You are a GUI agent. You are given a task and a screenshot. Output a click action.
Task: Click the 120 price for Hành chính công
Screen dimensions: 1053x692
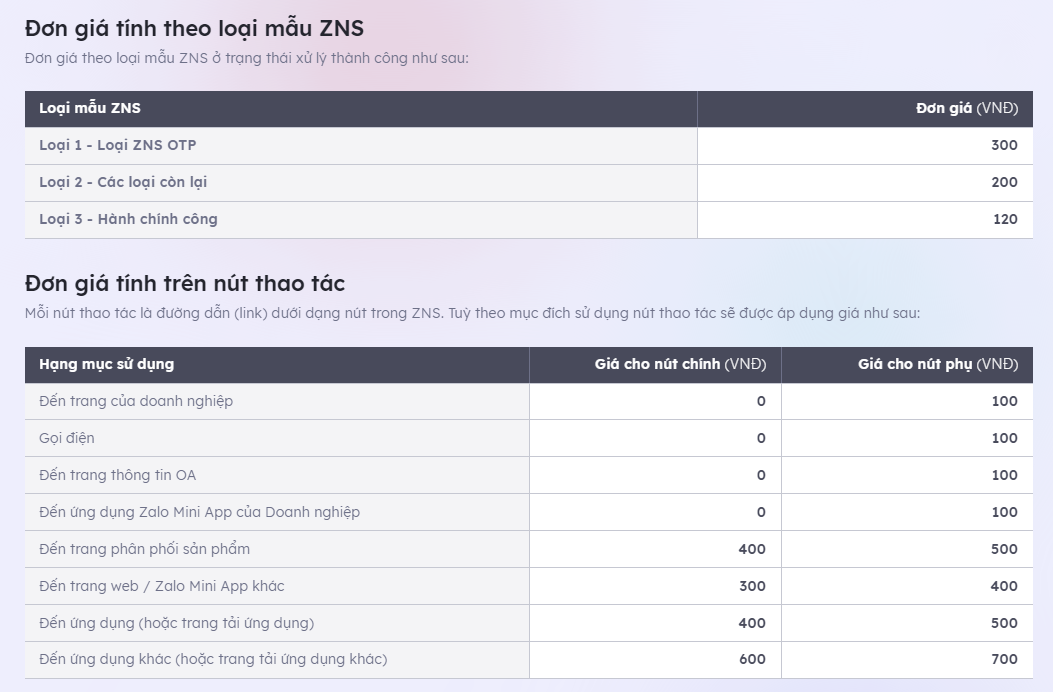click(1005, 219)
